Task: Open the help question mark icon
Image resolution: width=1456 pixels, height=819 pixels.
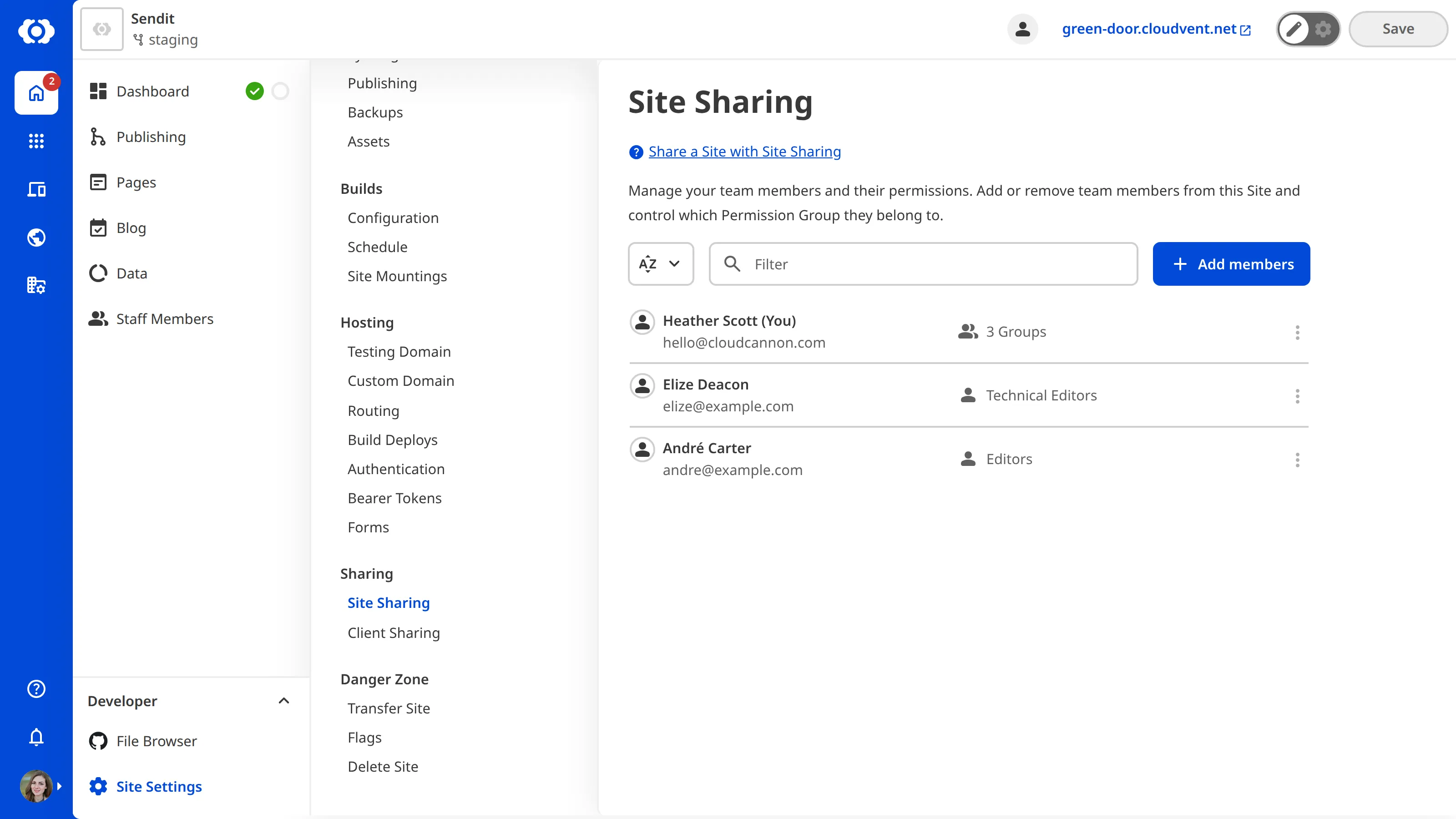Action: point(36,689)
